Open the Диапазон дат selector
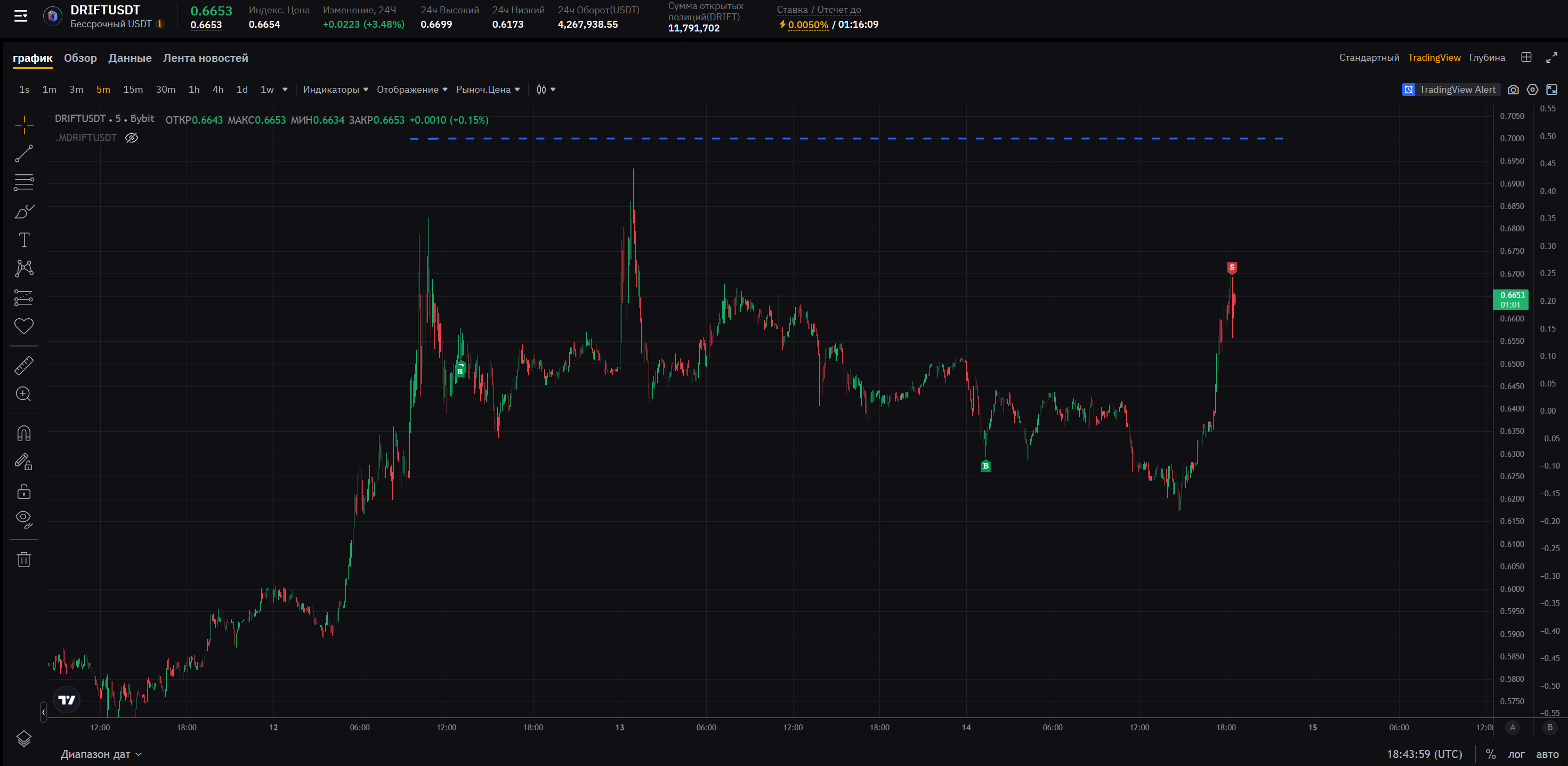 point(101,754)
